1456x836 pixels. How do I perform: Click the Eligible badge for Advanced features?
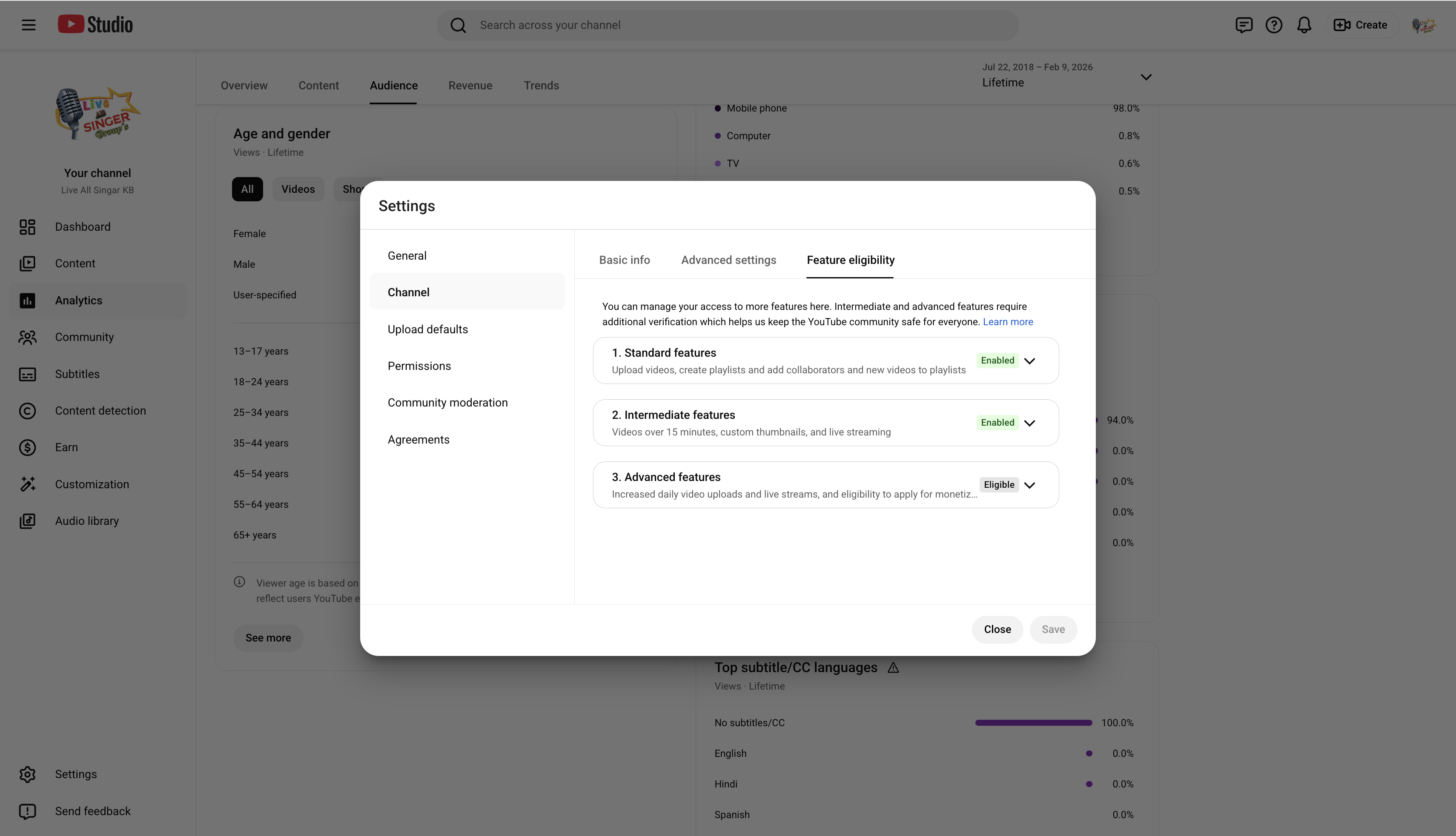tap(999, 484)
